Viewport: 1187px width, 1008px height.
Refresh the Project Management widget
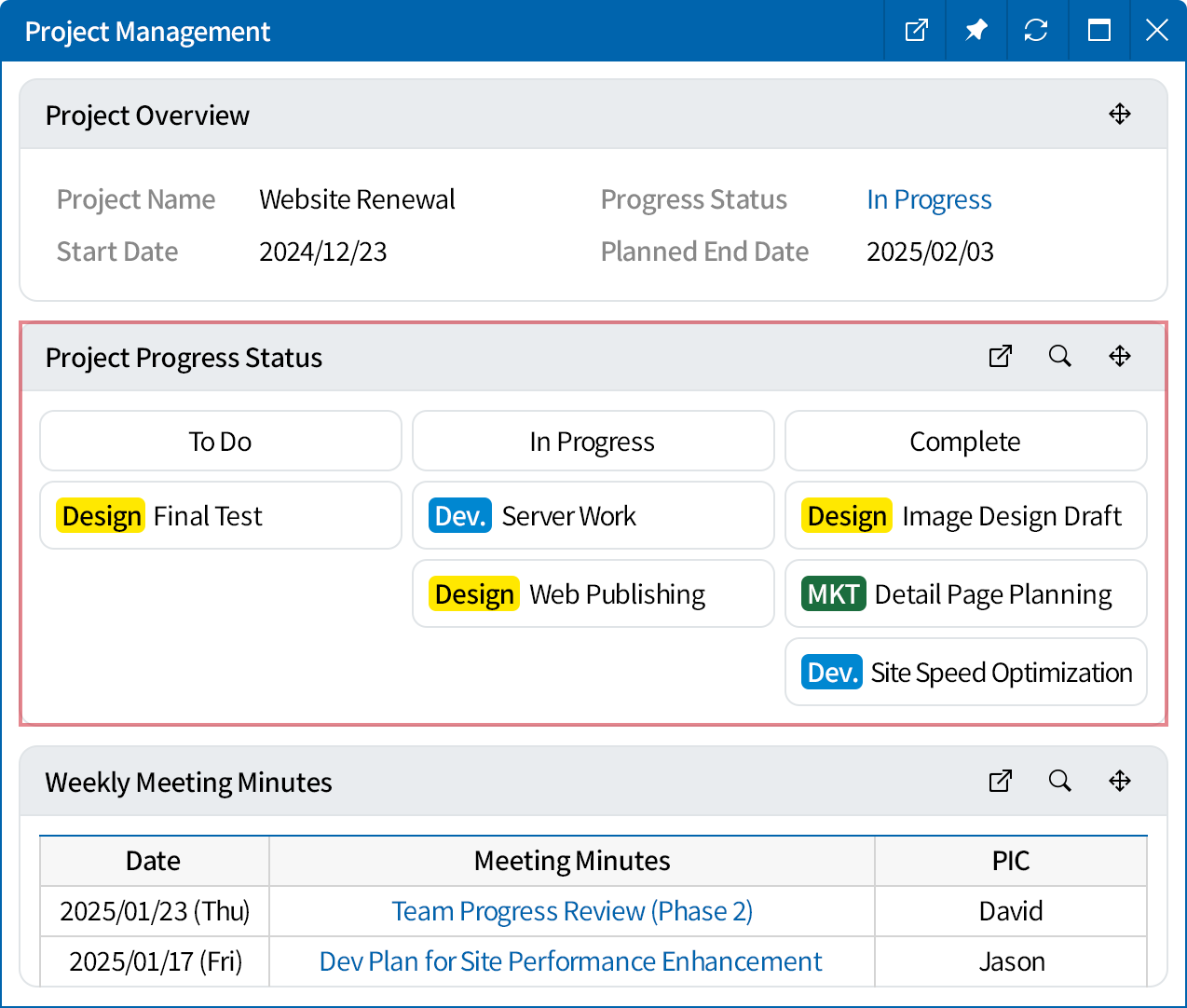coord(1037,31)
